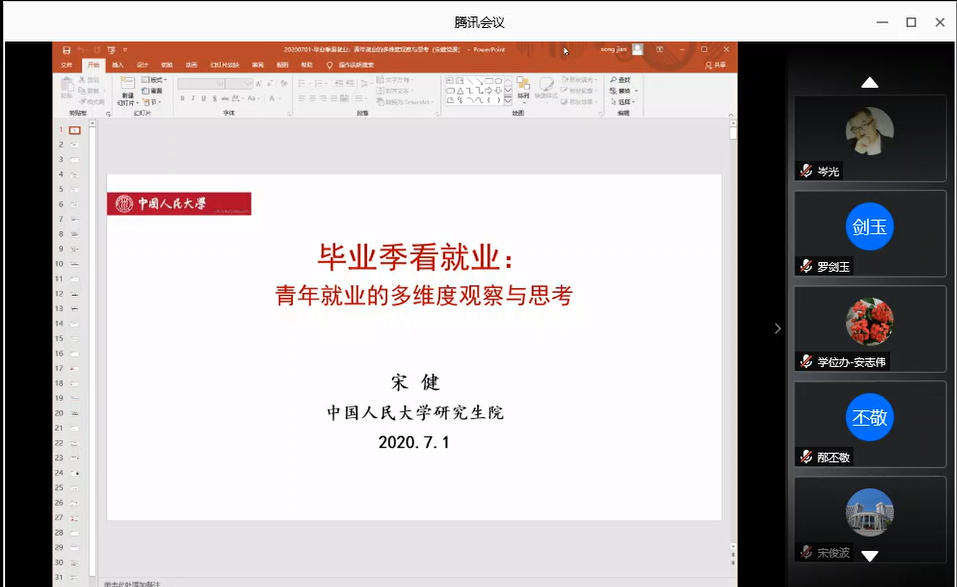Viewport: 957px width, 587px height.
Task: Open the Shape Outline dropdown
Action: pyautogui.click(x=577, y=91)
